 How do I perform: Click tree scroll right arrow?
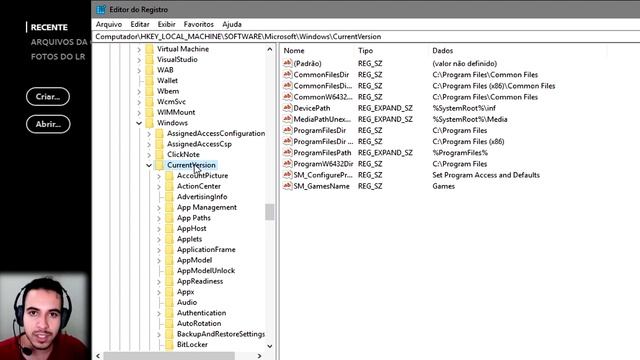[259, 356]
